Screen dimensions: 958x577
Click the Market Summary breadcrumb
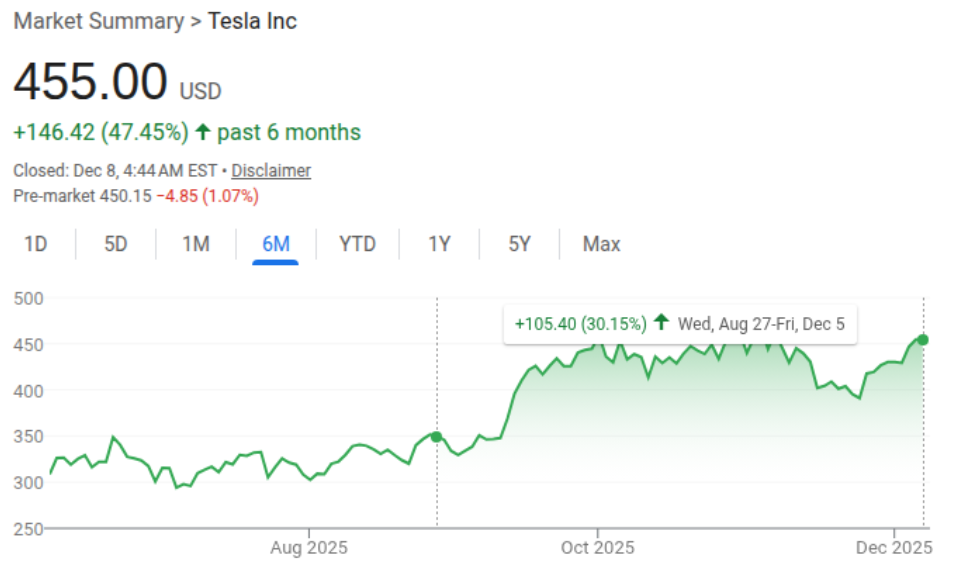[x=98, y=21]
